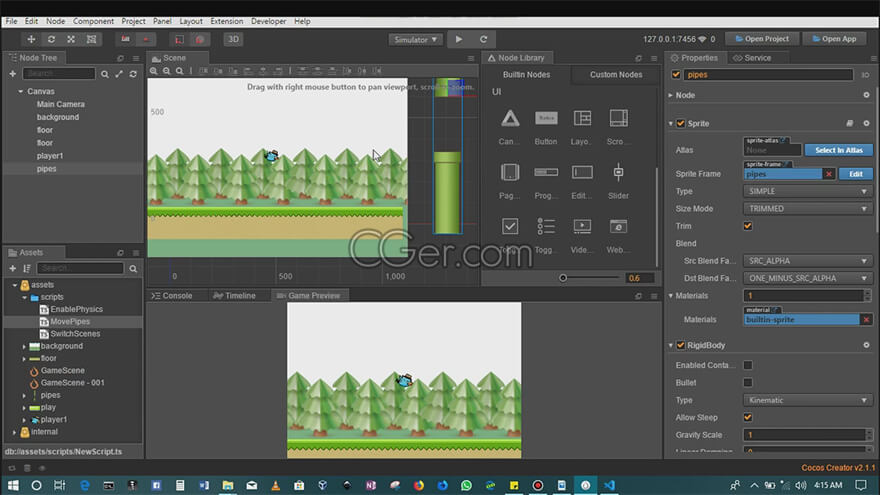Screen dimensions: 880x495
Task: Open the Extension menu
Action: pyautogui.click(x=227, y=21)
